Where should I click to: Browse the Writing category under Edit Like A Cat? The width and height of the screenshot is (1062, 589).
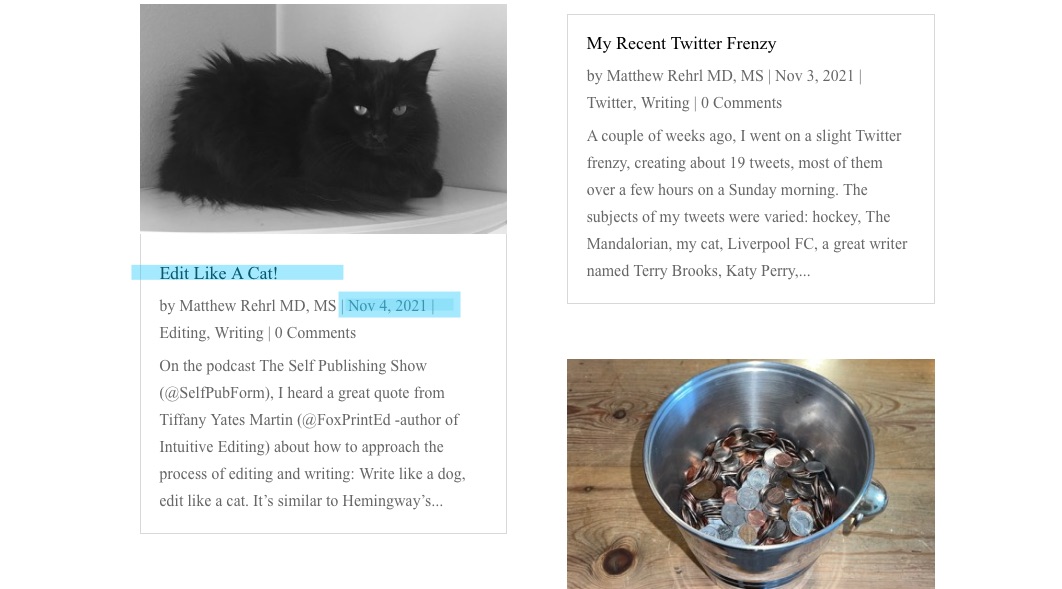pyautogui.click(x=238, y=333)
